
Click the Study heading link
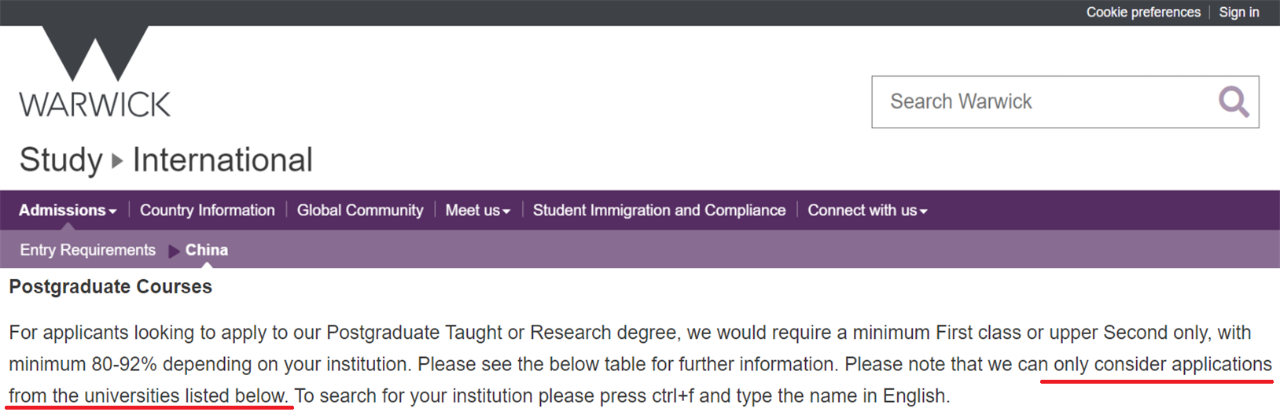coord(61,160)
